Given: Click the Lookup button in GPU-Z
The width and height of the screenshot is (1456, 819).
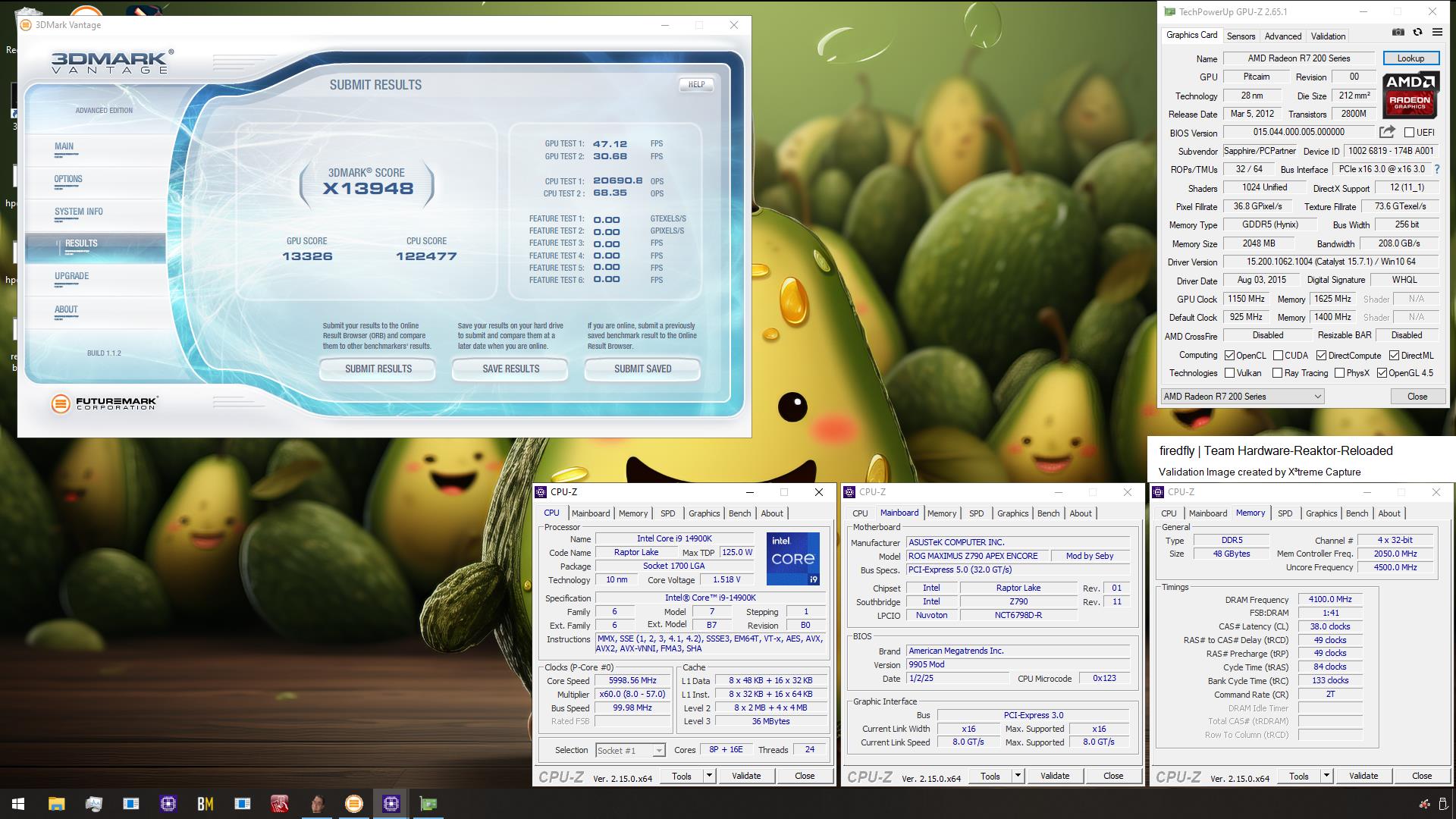Looking at the screenshot, I should [1410, 58].
